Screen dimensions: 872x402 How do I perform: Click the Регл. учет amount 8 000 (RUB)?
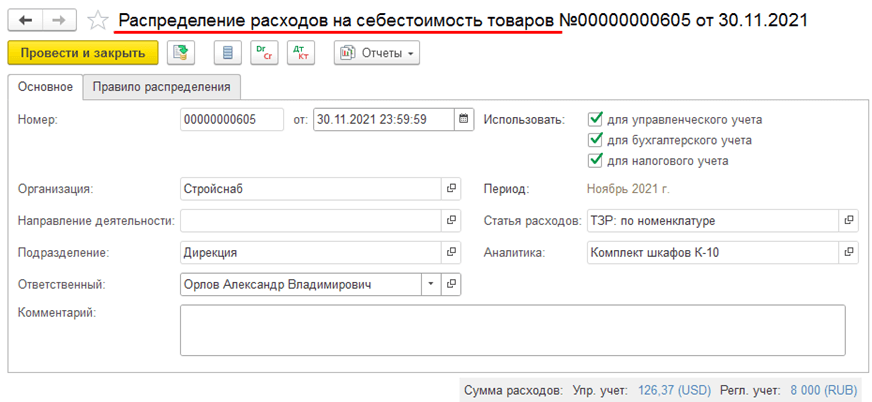[825, 390]
